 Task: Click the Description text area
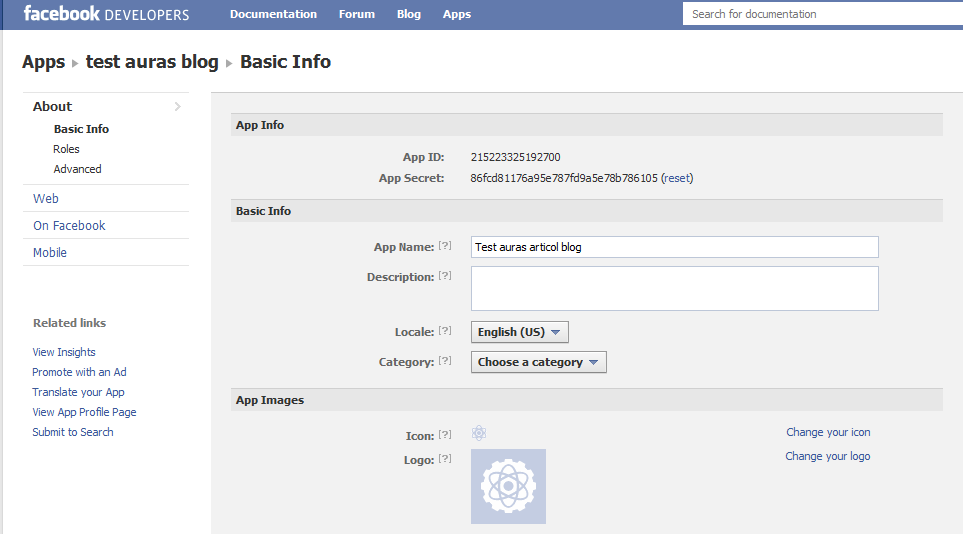674,288
